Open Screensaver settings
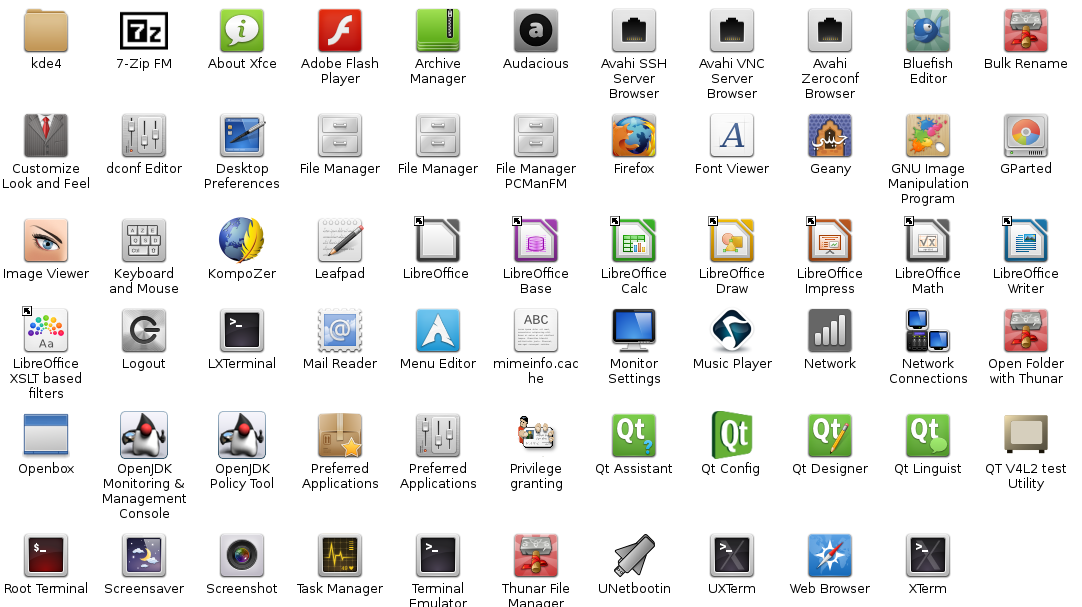Viewport: 1082px width, 607px height. [144, 555]
